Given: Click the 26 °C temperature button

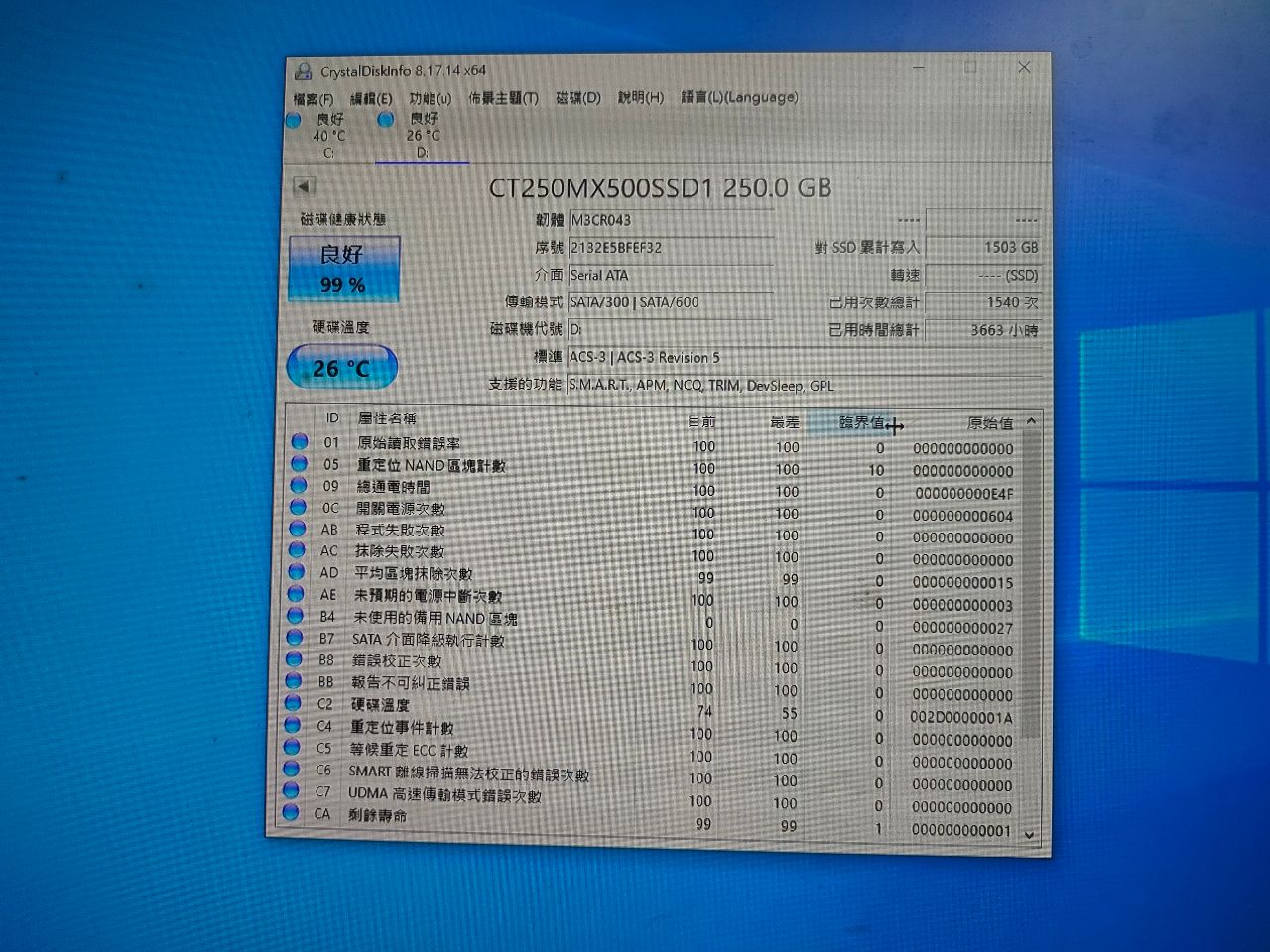Looking at the screenshot, I should point(341,368).
